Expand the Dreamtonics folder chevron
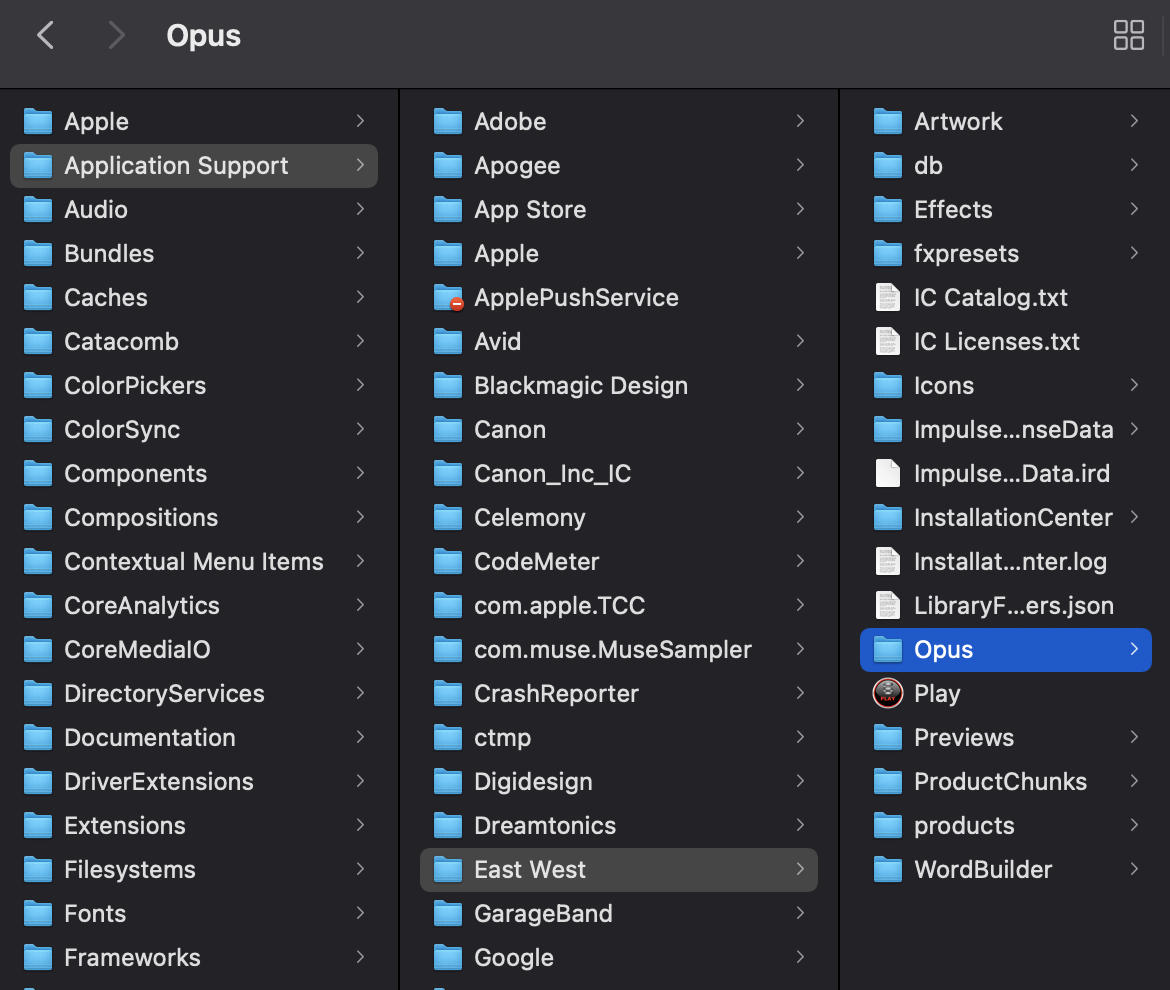The width and height of the screenshot is (1170, 990). 799,825
